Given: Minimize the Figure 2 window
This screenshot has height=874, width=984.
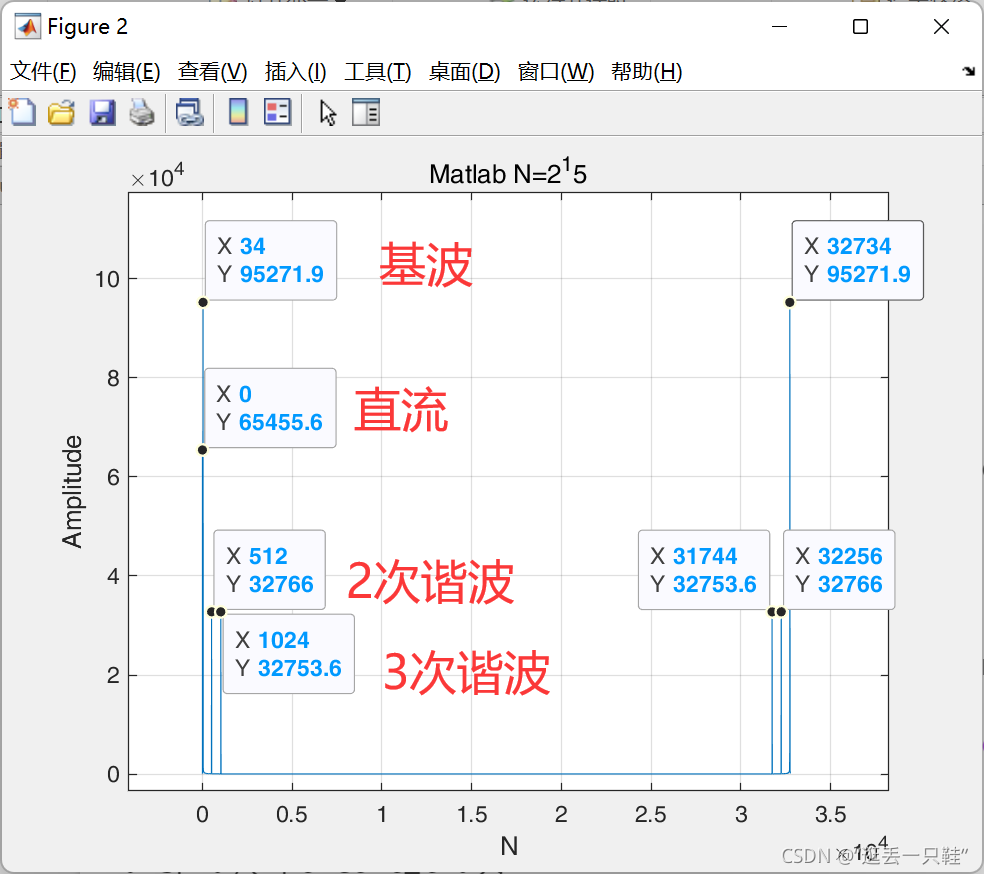Looking at the screenshot, I should click(x=779, y=27).
